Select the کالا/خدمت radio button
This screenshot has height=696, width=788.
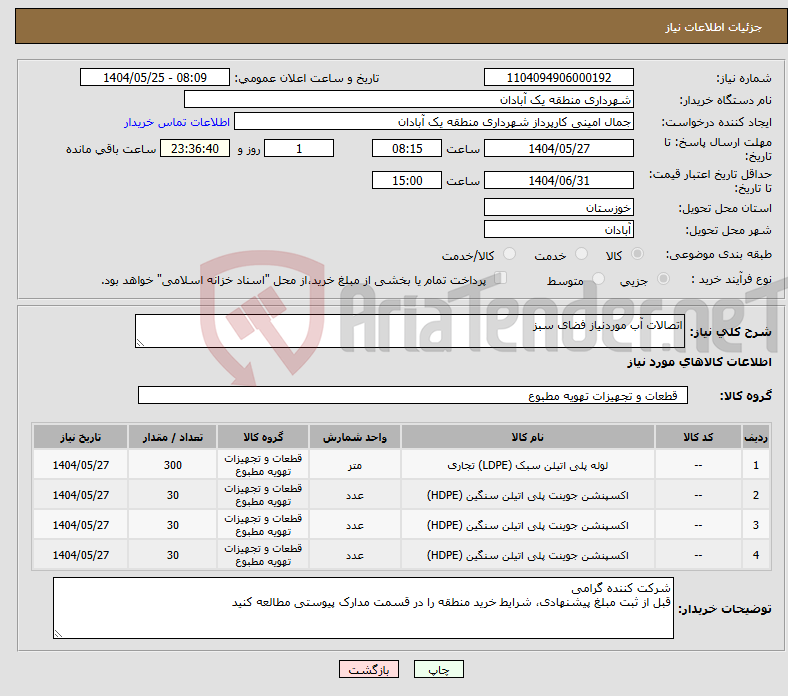tap(510, 254)
